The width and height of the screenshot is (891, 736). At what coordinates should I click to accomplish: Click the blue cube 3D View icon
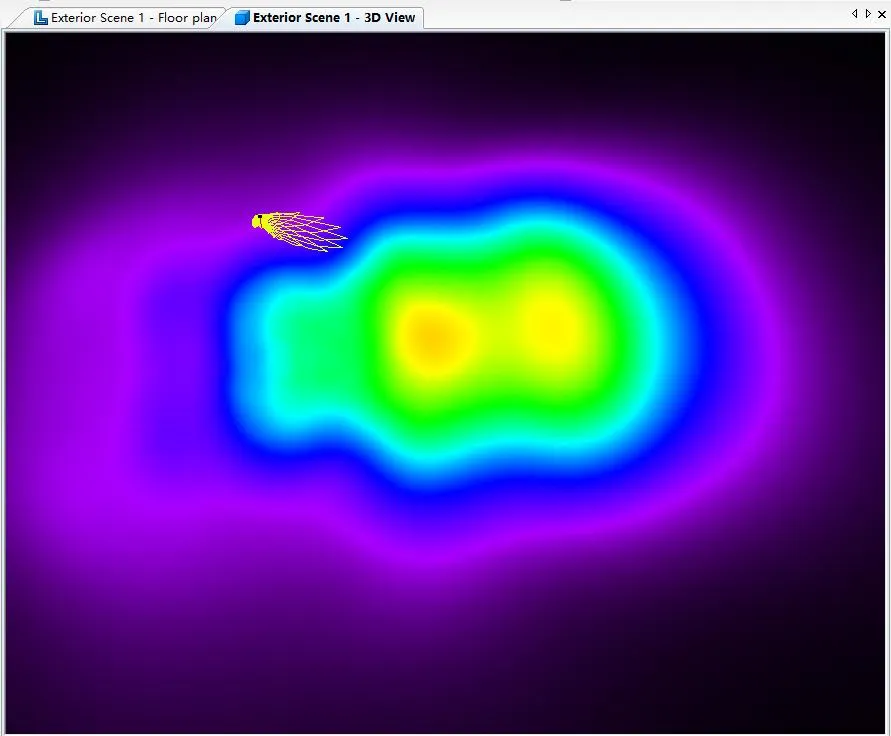coord(242,18)
